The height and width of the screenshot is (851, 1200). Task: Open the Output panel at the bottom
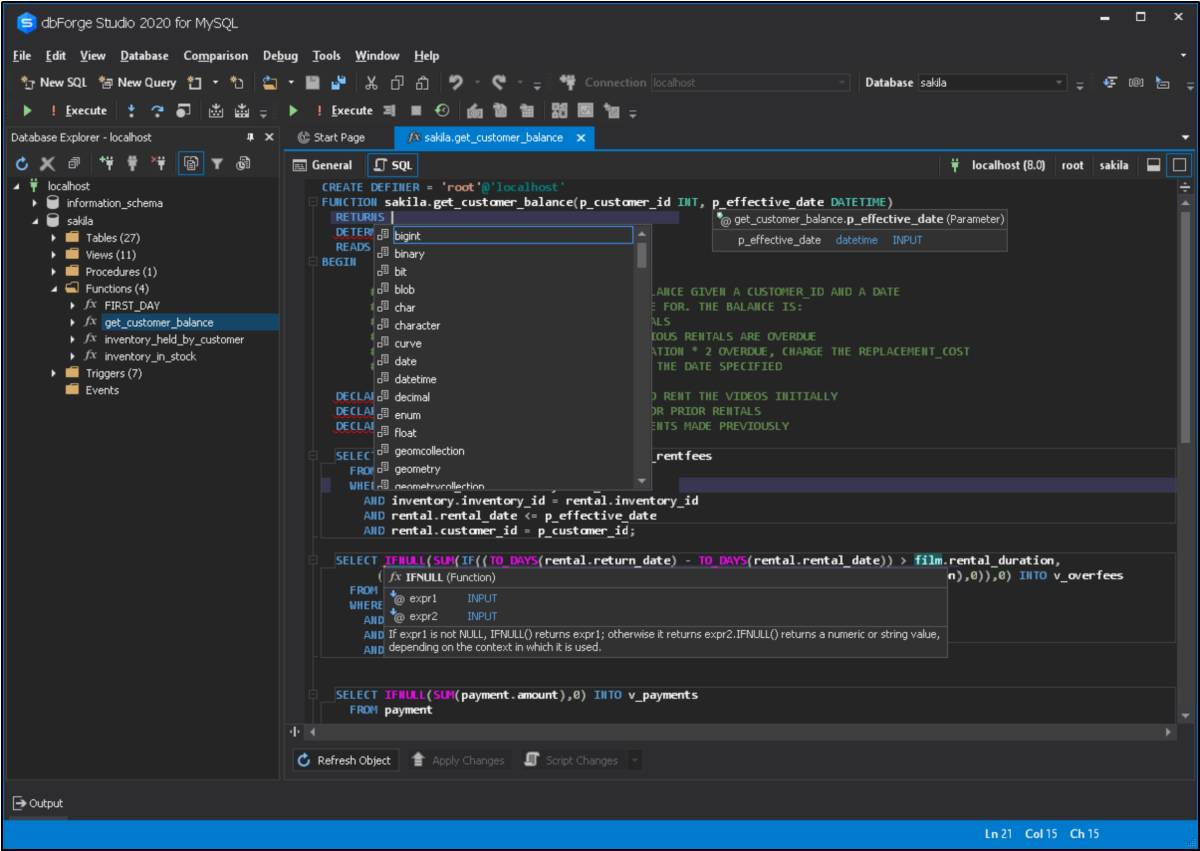tap(40, 803)
